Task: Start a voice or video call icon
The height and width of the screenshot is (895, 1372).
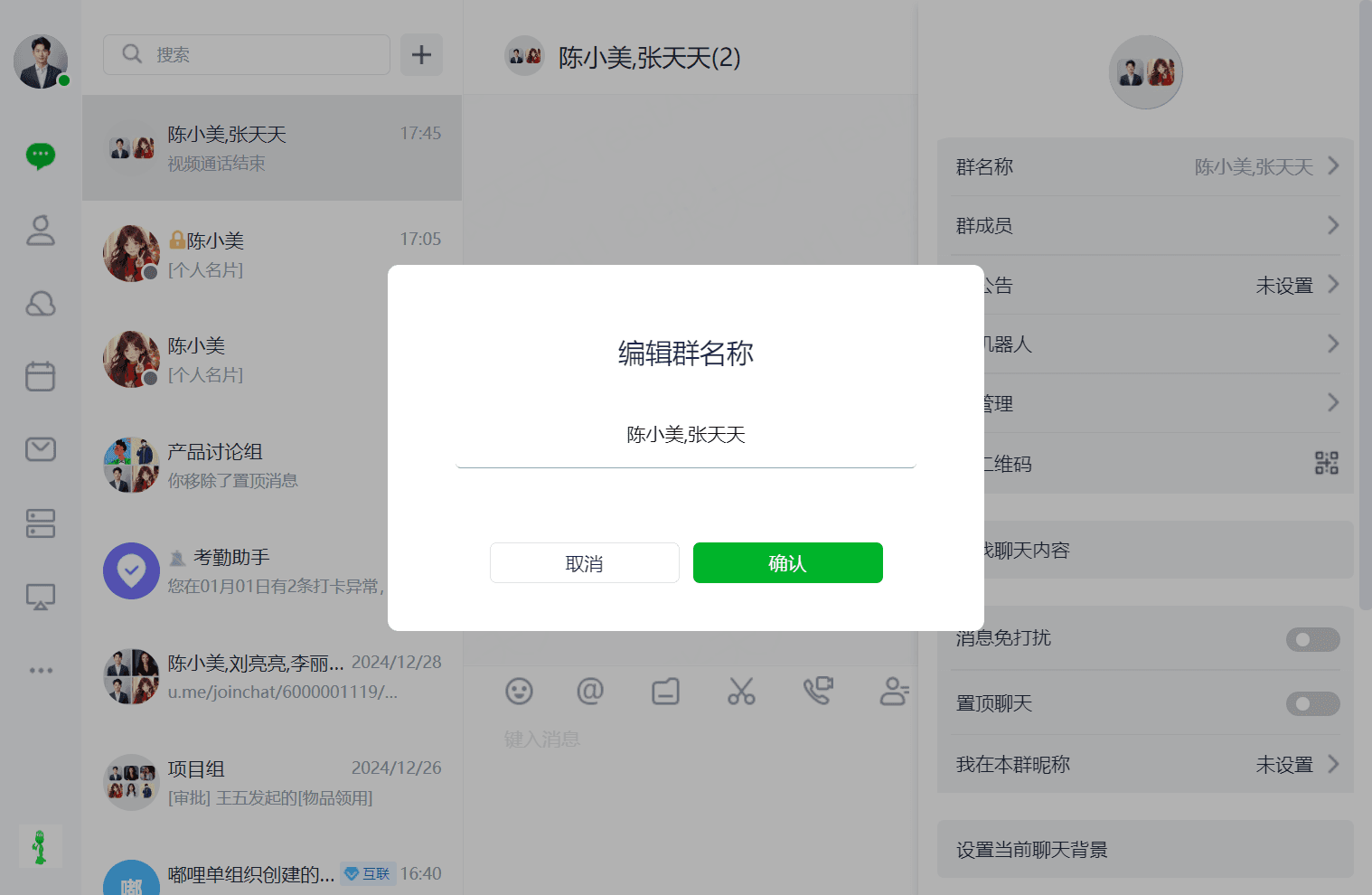Action: point(818,692)
